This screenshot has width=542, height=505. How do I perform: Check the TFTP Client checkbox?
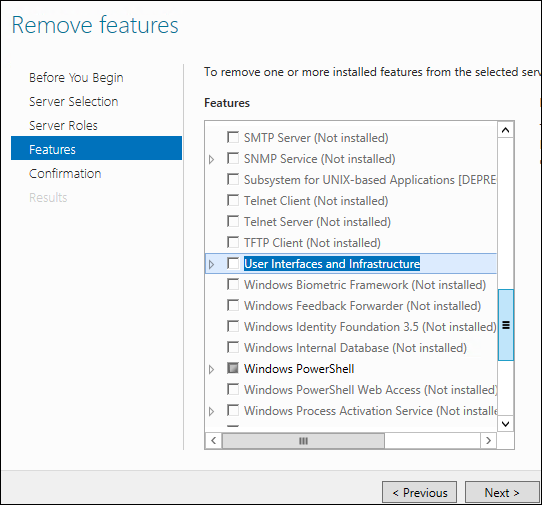tap(233, 242)
